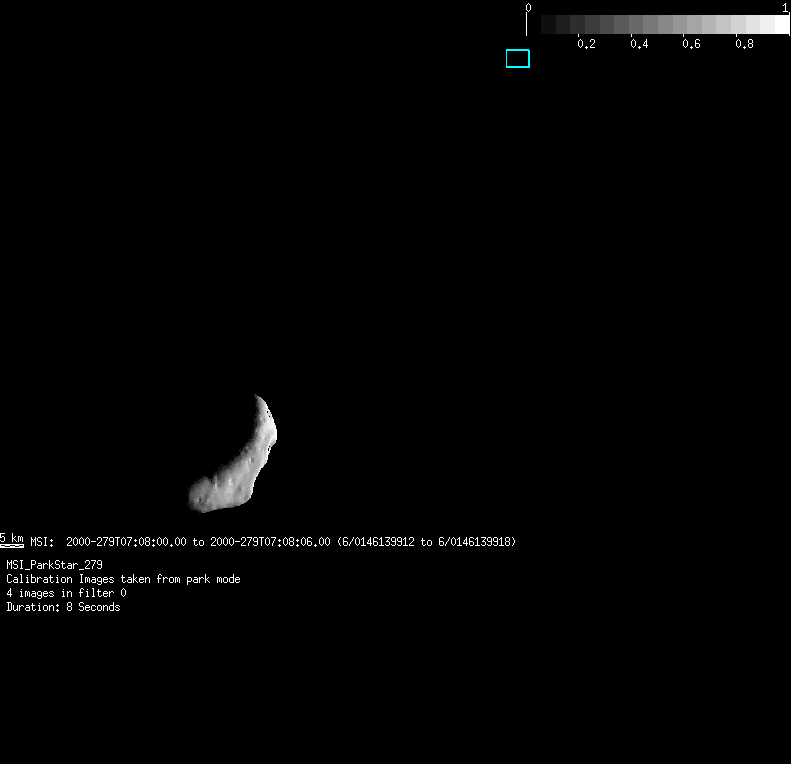Image resolution: width=791 pixels, height=764 pixels.
Task: Click the '4 images in filter 0' line
Action: pos(66,593)
